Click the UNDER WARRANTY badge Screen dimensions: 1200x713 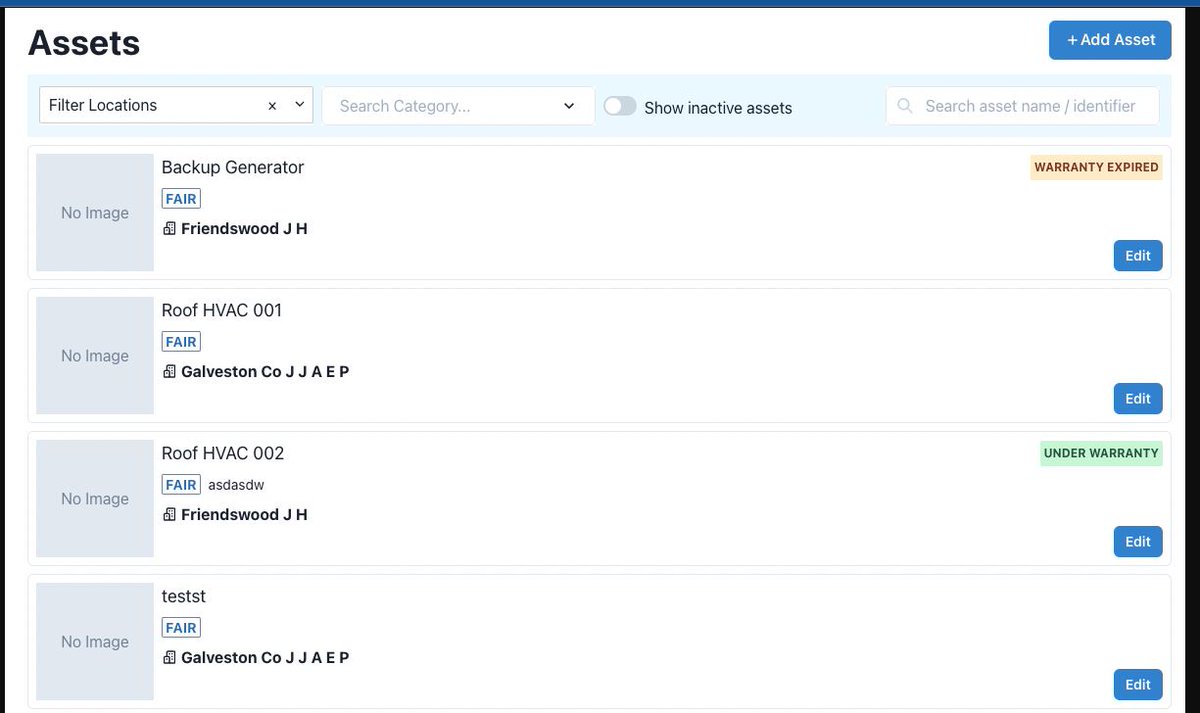pos(1101,453)
